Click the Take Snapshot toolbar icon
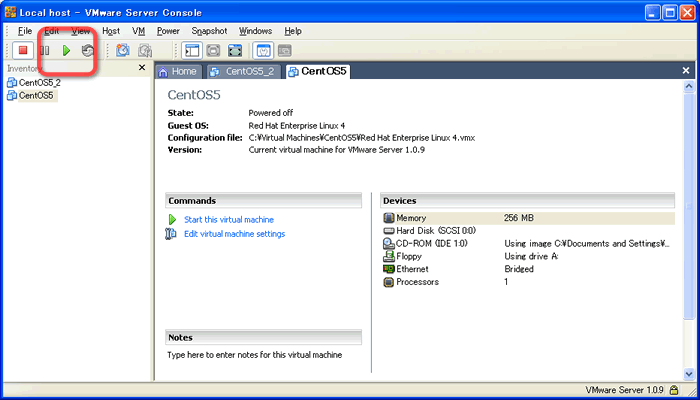 [x=123, y=50]
